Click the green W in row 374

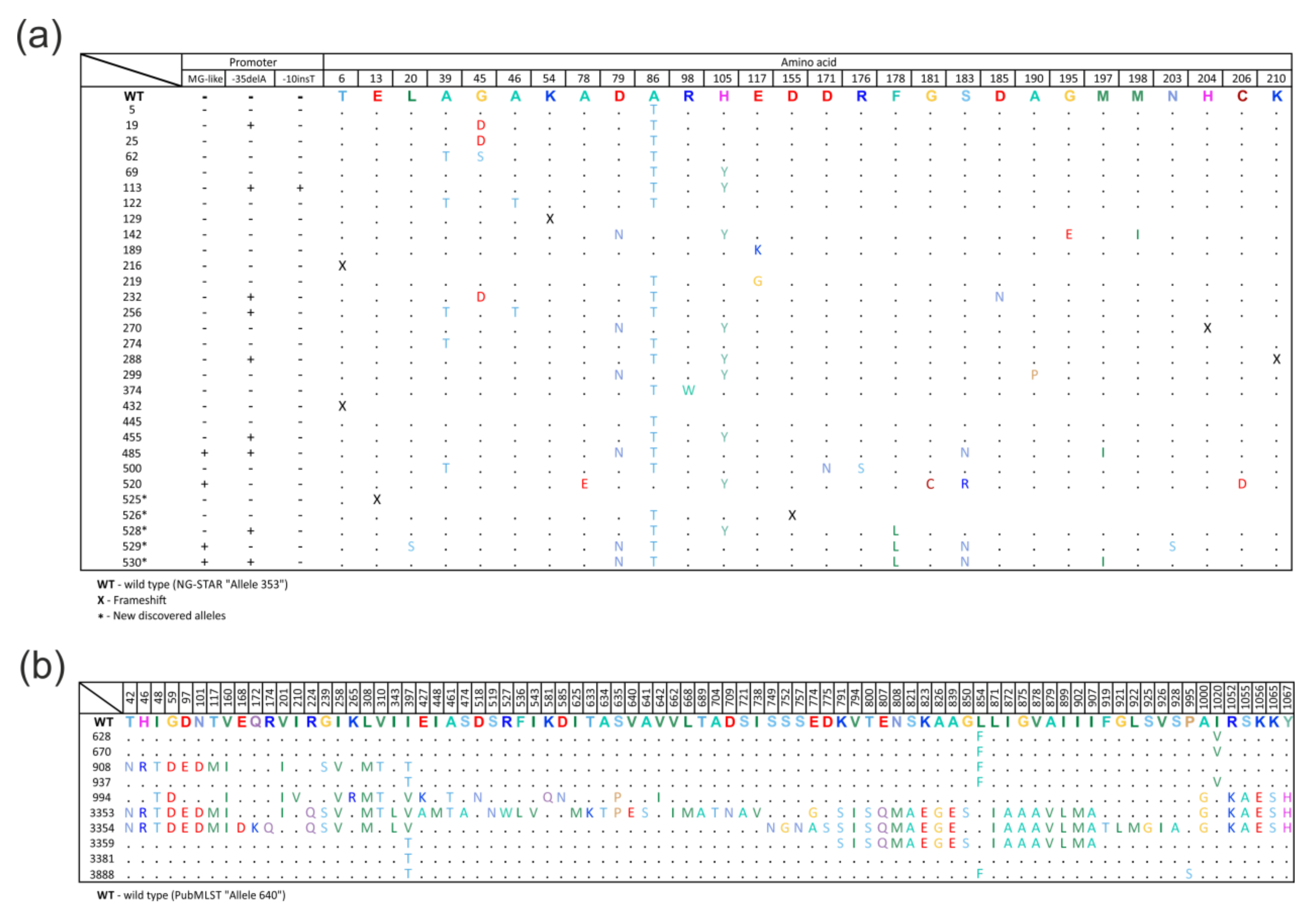688,391
